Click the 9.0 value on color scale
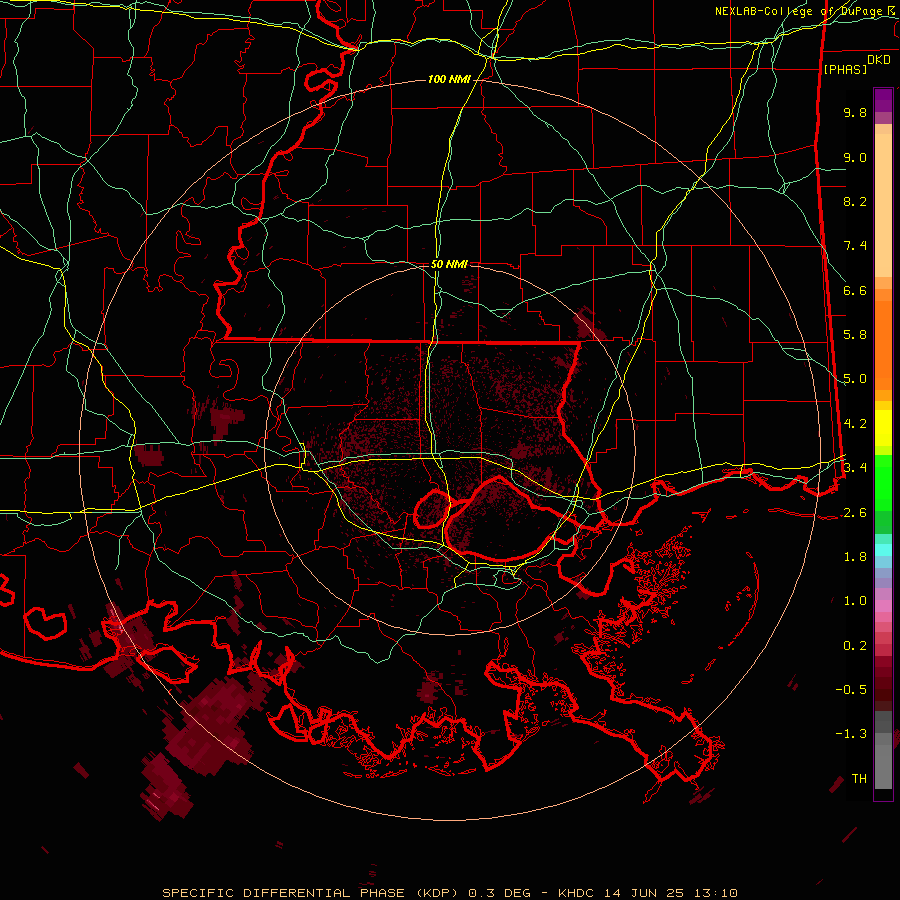The width and height of the screenshot is (900, 900). (x=855, y=157)
